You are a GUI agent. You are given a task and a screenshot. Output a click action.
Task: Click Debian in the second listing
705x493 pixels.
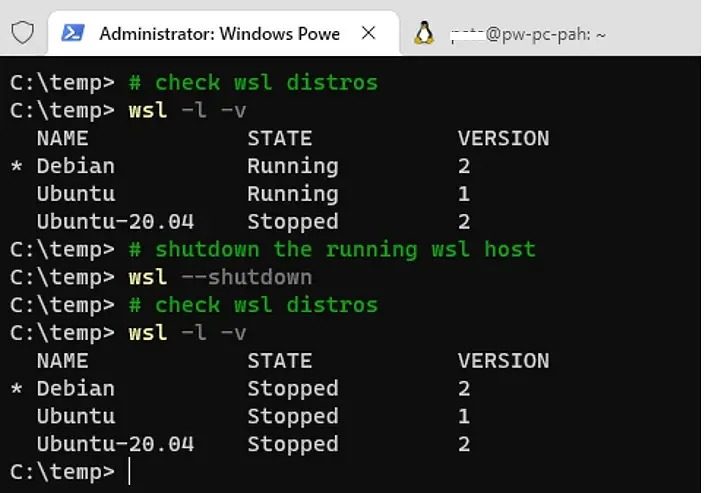click(75, 388)
